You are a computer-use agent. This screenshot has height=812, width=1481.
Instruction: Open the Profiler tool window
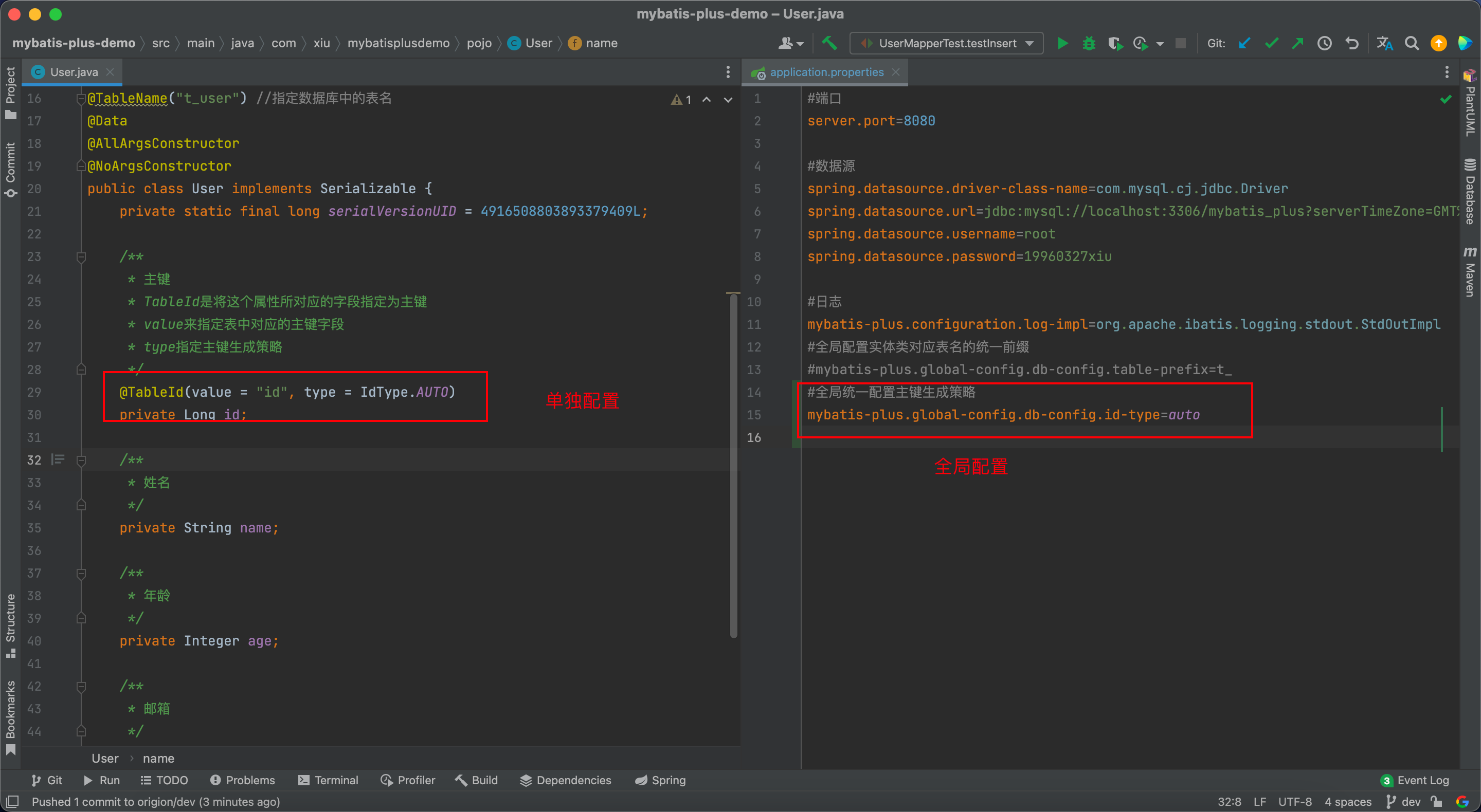[408, 780]
